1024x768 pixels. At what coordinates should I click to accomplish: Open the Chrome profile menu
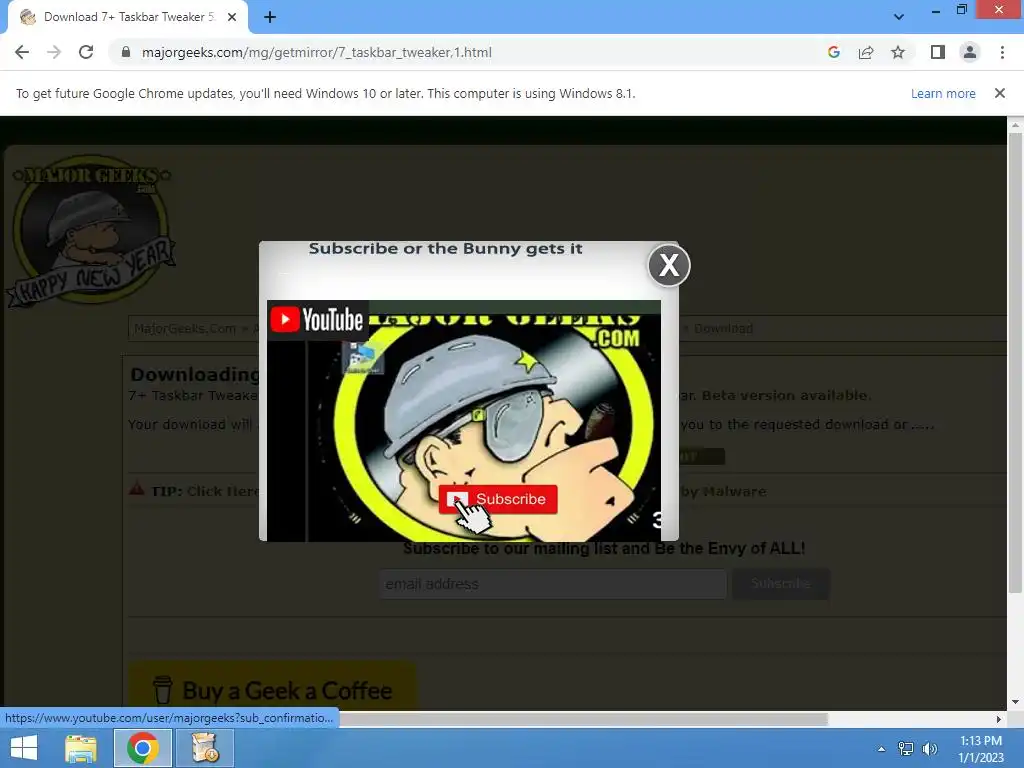(970, 52)
